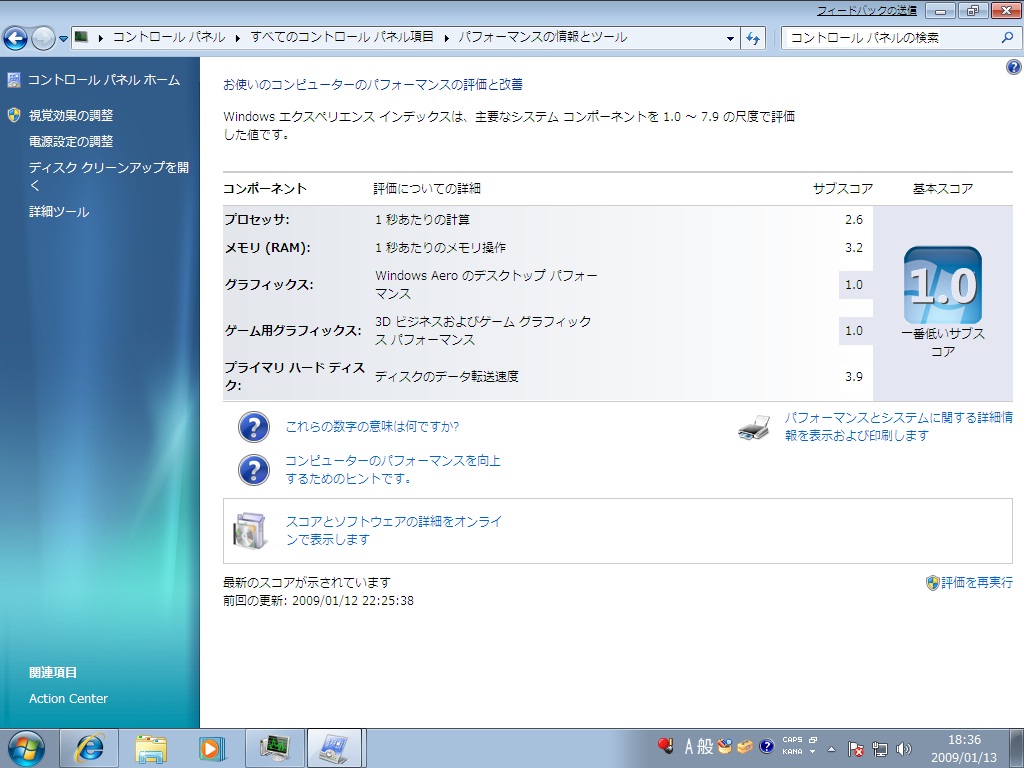
Task: Click 評価を再実行 to re-run assessment
Action: 977,582
